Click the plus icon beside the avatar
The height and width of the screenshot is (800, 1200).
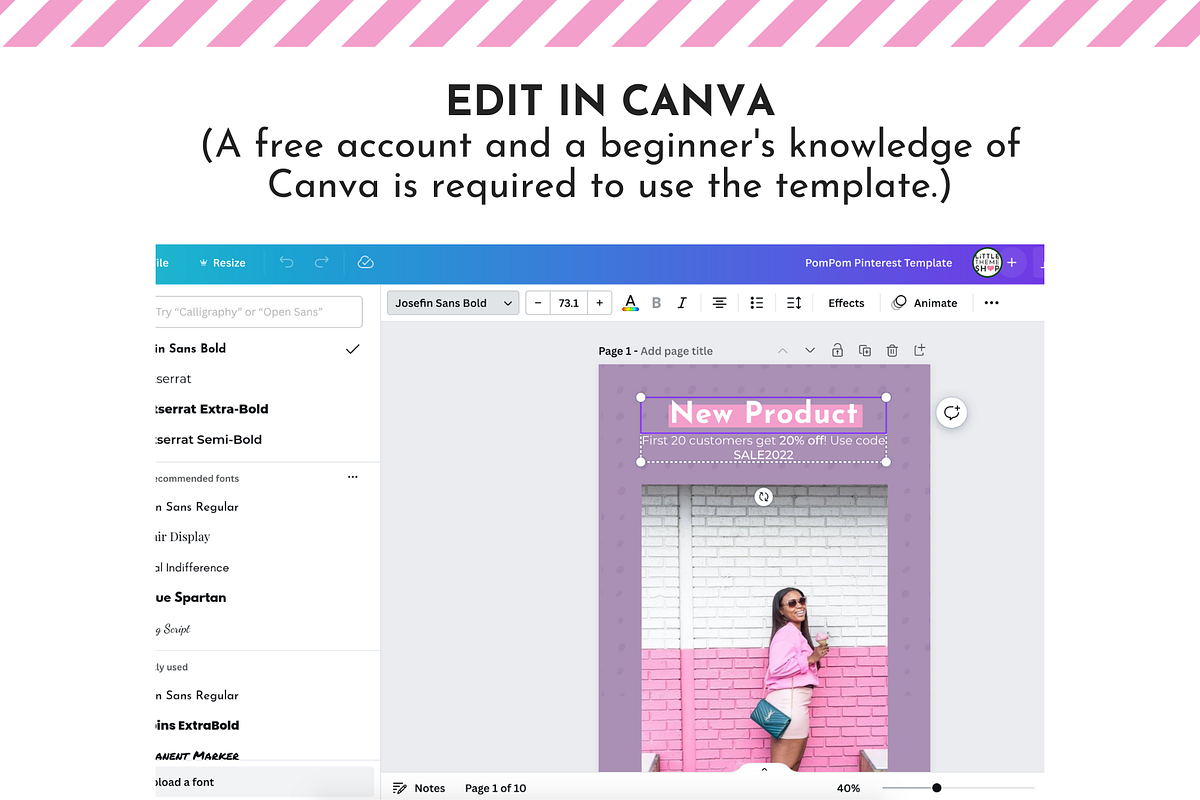[1012, 262]
